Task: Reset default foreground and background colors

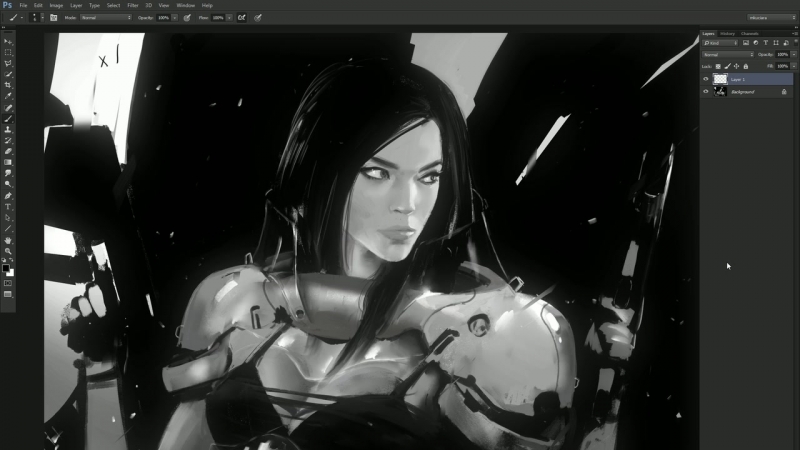Action: pyautogui.click(x=4, y=260)
